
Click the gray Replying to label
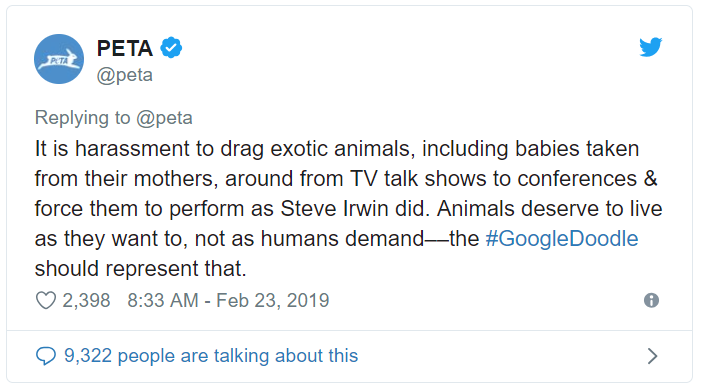[x=82, y=118]
